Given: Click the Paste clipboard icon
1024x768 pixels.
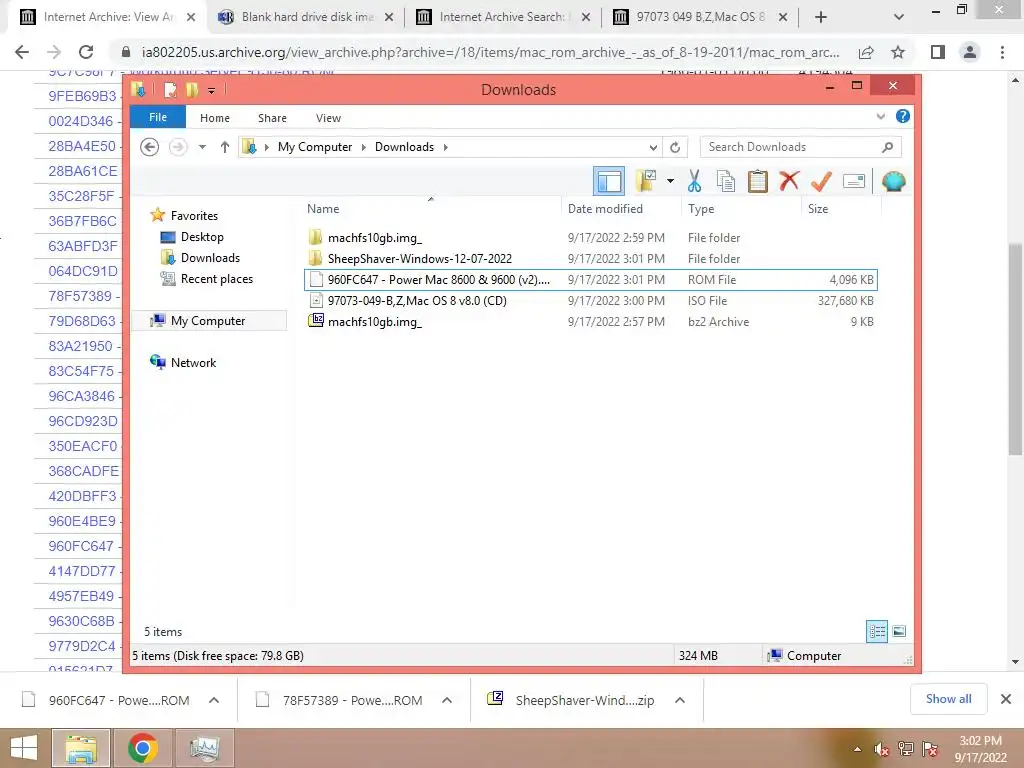Looking at the screenshot, I should tap(758, 181).
